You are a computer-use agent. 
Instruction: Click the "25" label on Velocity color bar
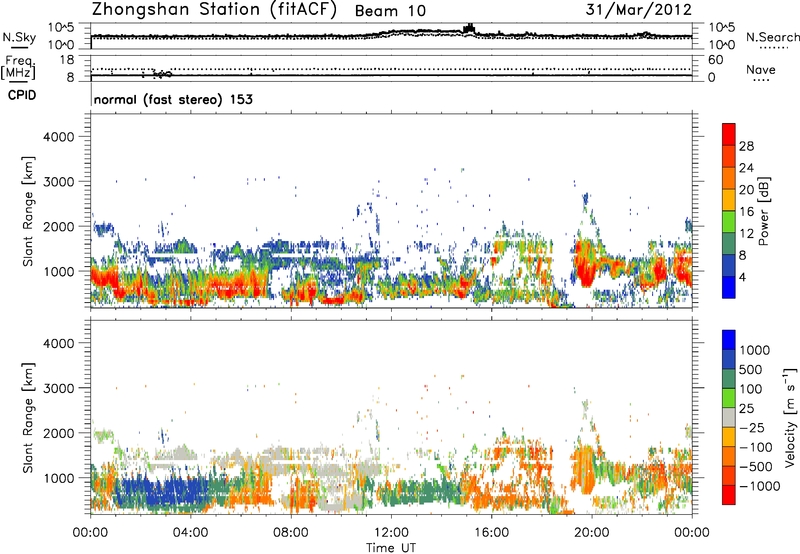746,409
